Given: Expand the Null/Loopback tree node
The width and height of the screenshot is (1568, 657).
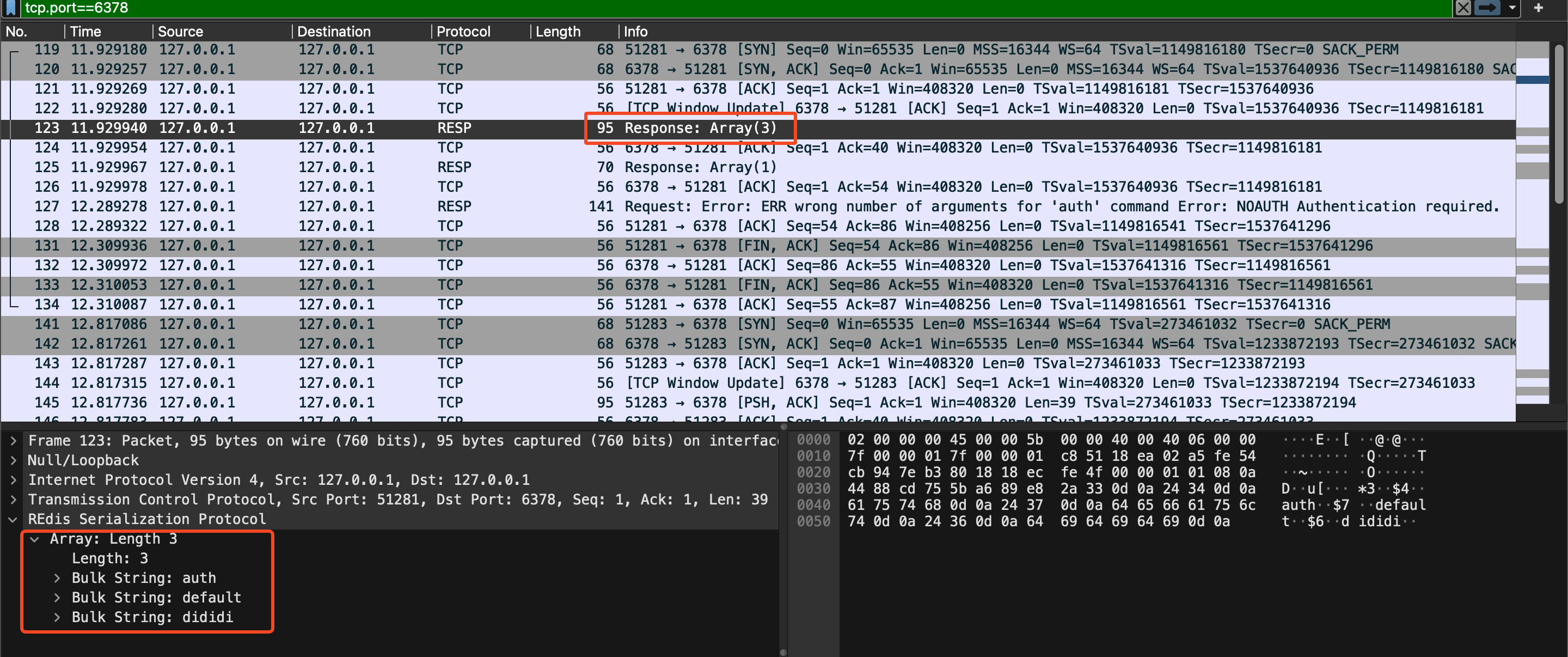Looking at the screenshot, I should coord(13,460).
